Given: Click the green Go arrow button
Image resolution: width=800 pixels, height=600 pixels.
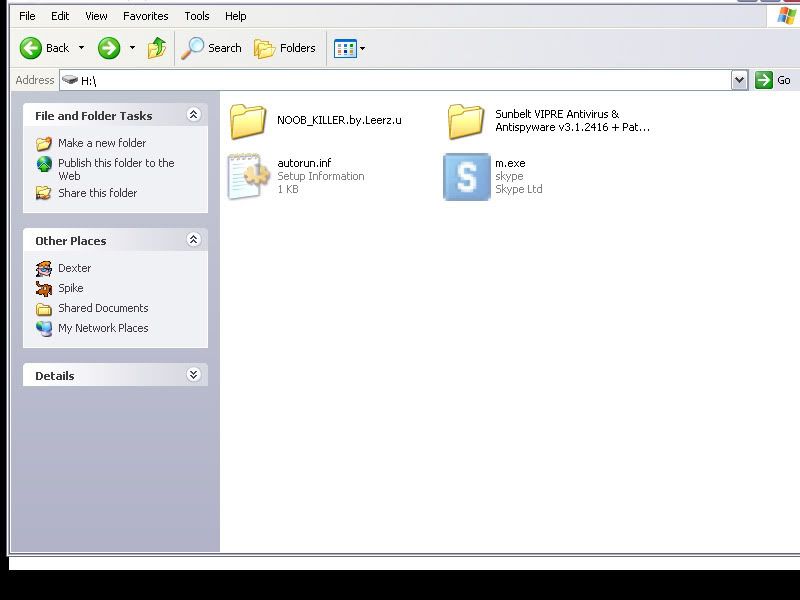Looking at the screenshot, I should pyautogui.click(x=764, y=80).
